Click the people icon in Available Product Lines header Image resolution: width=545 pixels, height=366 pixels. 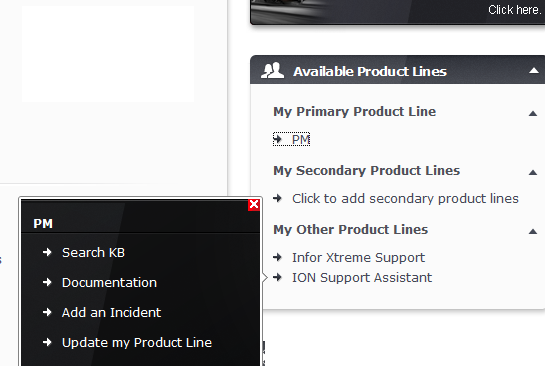click(x=272, y=70)
